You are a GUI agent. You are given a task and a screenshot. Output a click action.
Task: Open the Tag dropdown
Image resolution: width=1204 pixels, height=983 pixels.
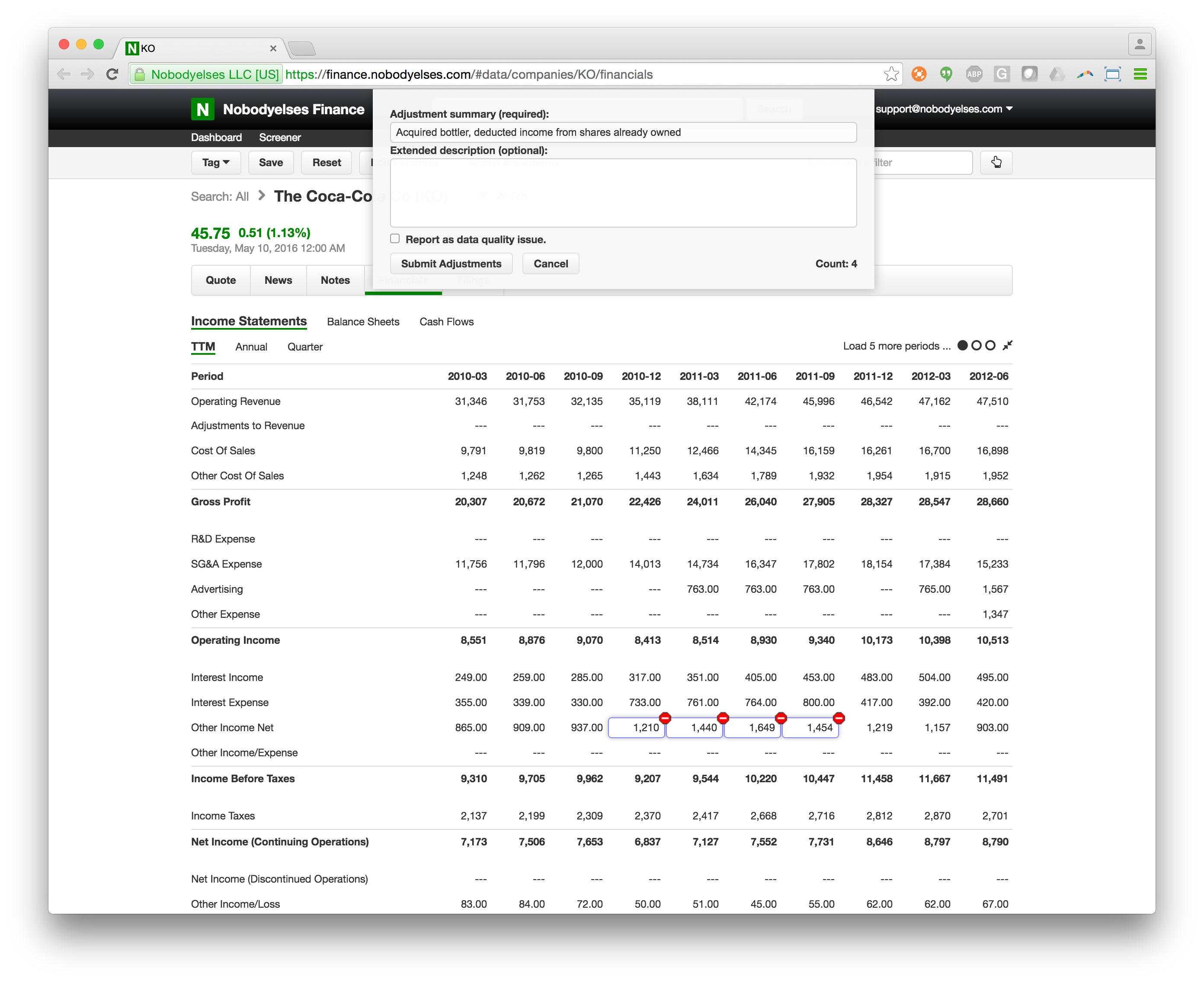click(x=216, y=163)
